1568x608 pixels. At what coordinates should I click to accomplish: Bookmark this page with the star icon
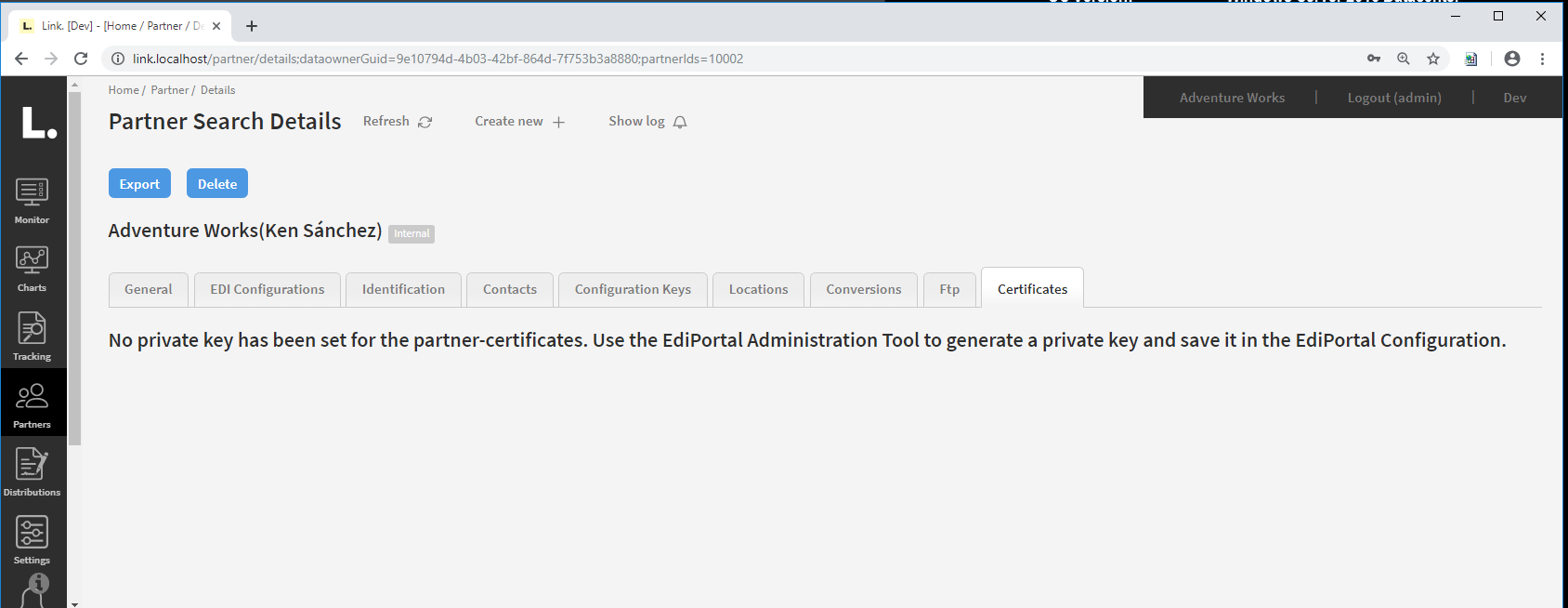tap(1433, 59)
